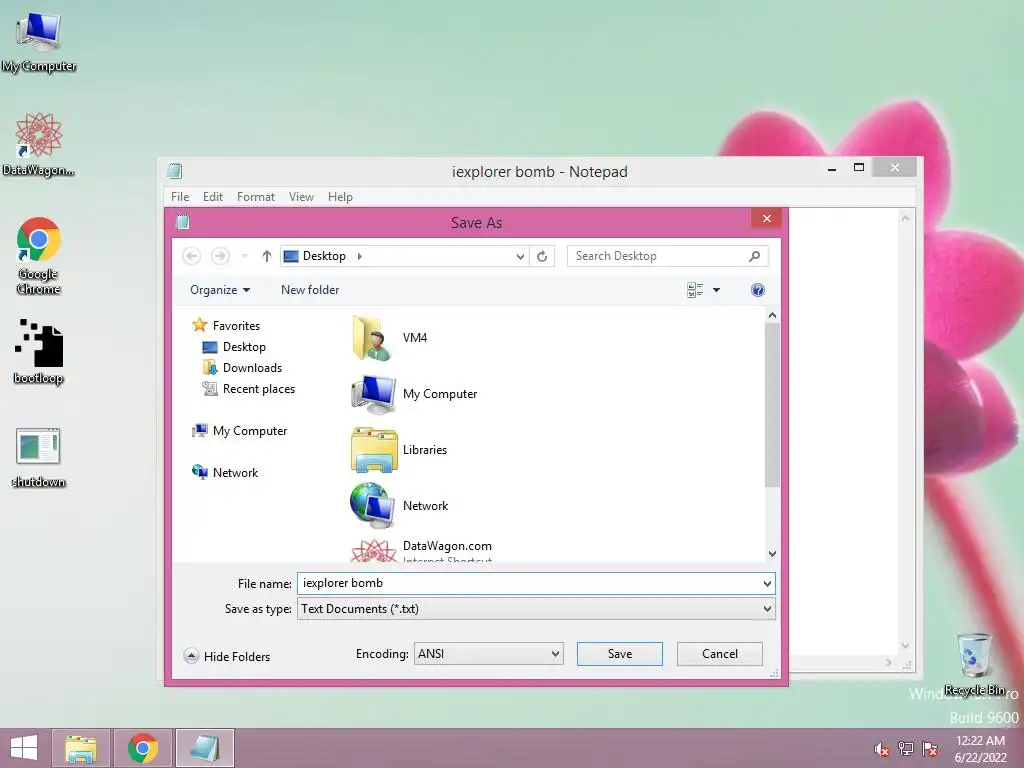This screenshot has height=768, width=1024.
Task: Click the file list scroll up arrow
Action: (772, 315)
